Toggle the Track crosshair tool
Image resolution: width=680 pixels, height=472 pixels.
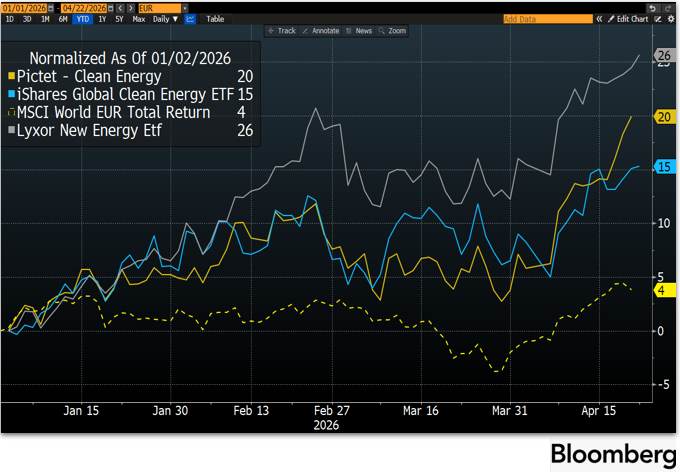(x=281, y=31)
